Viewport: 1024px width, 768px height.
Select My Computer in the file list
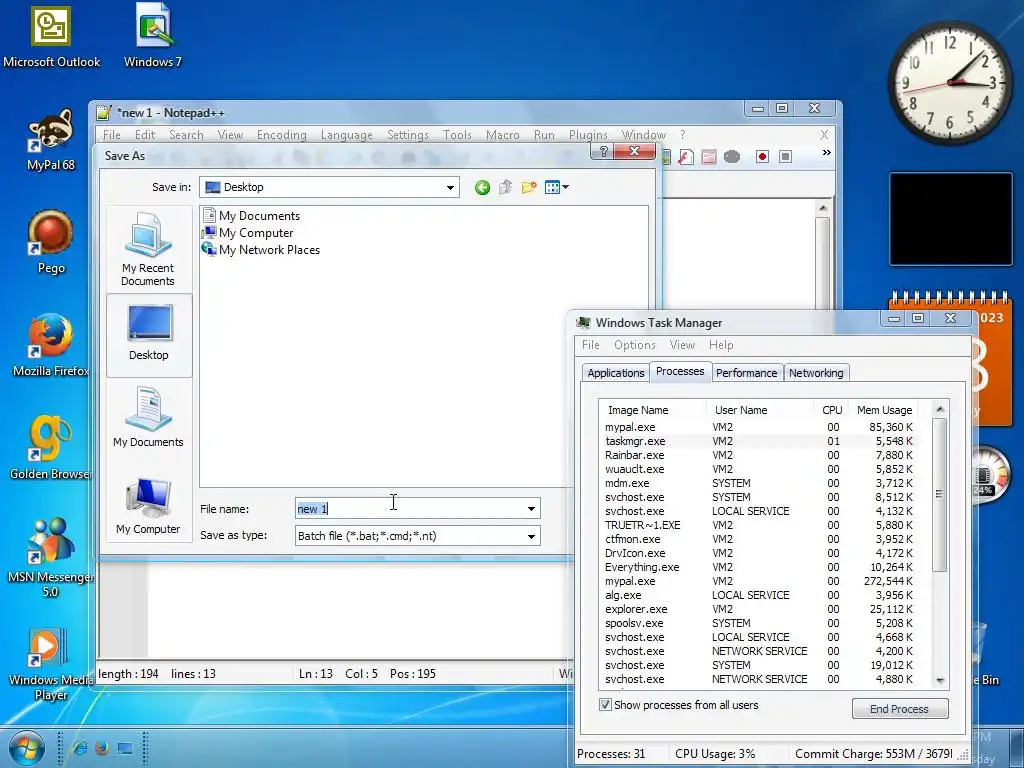[248, 232]
